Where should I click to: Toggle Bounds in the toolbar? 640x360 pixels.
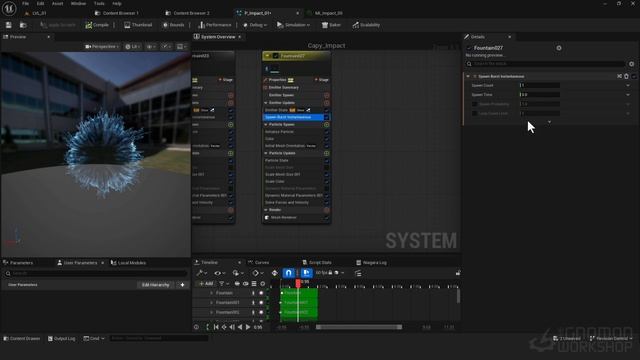tap(173, 25)
